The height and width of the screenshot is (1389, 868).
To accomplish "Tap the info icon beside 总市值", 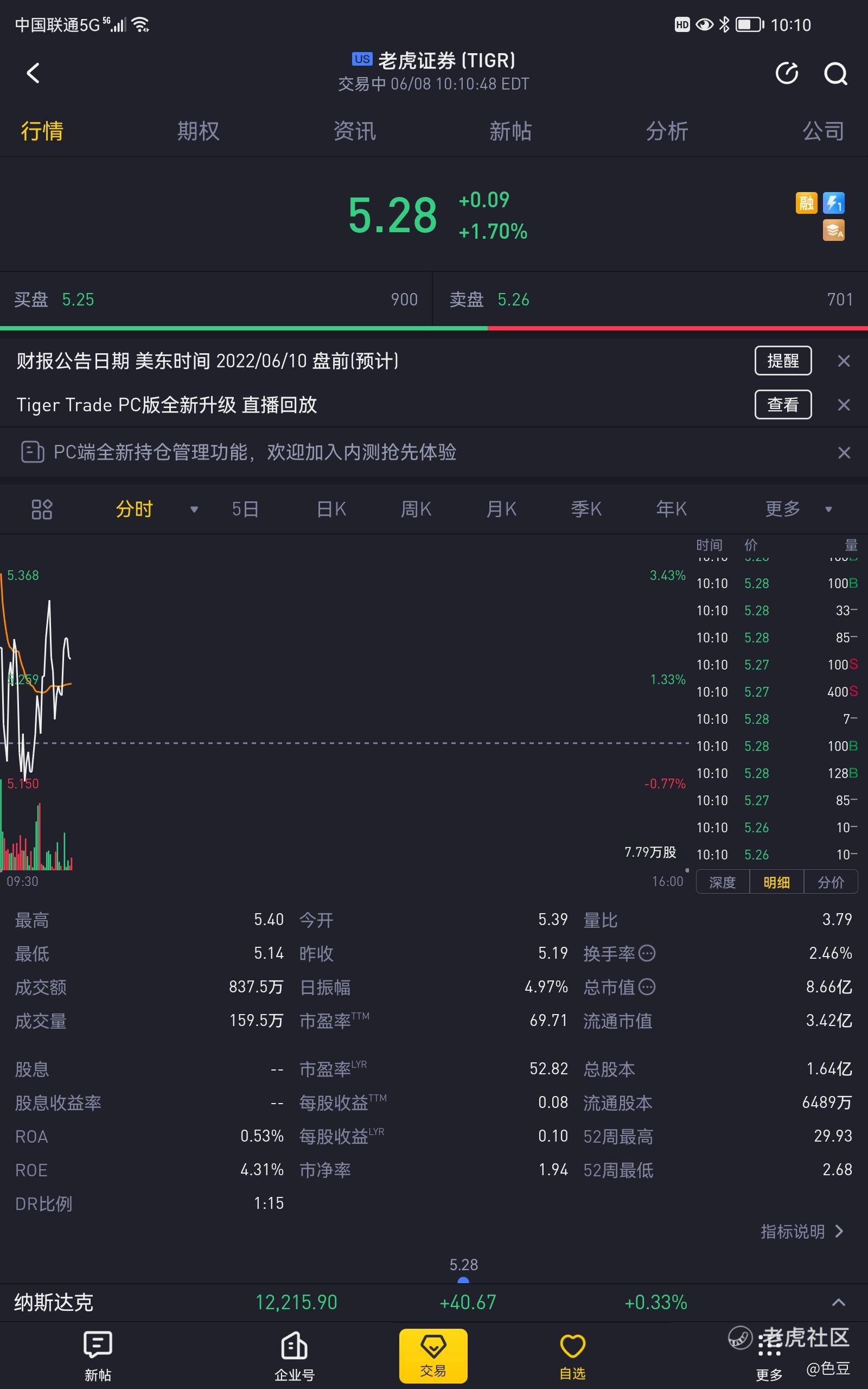I will click(647, 987).
